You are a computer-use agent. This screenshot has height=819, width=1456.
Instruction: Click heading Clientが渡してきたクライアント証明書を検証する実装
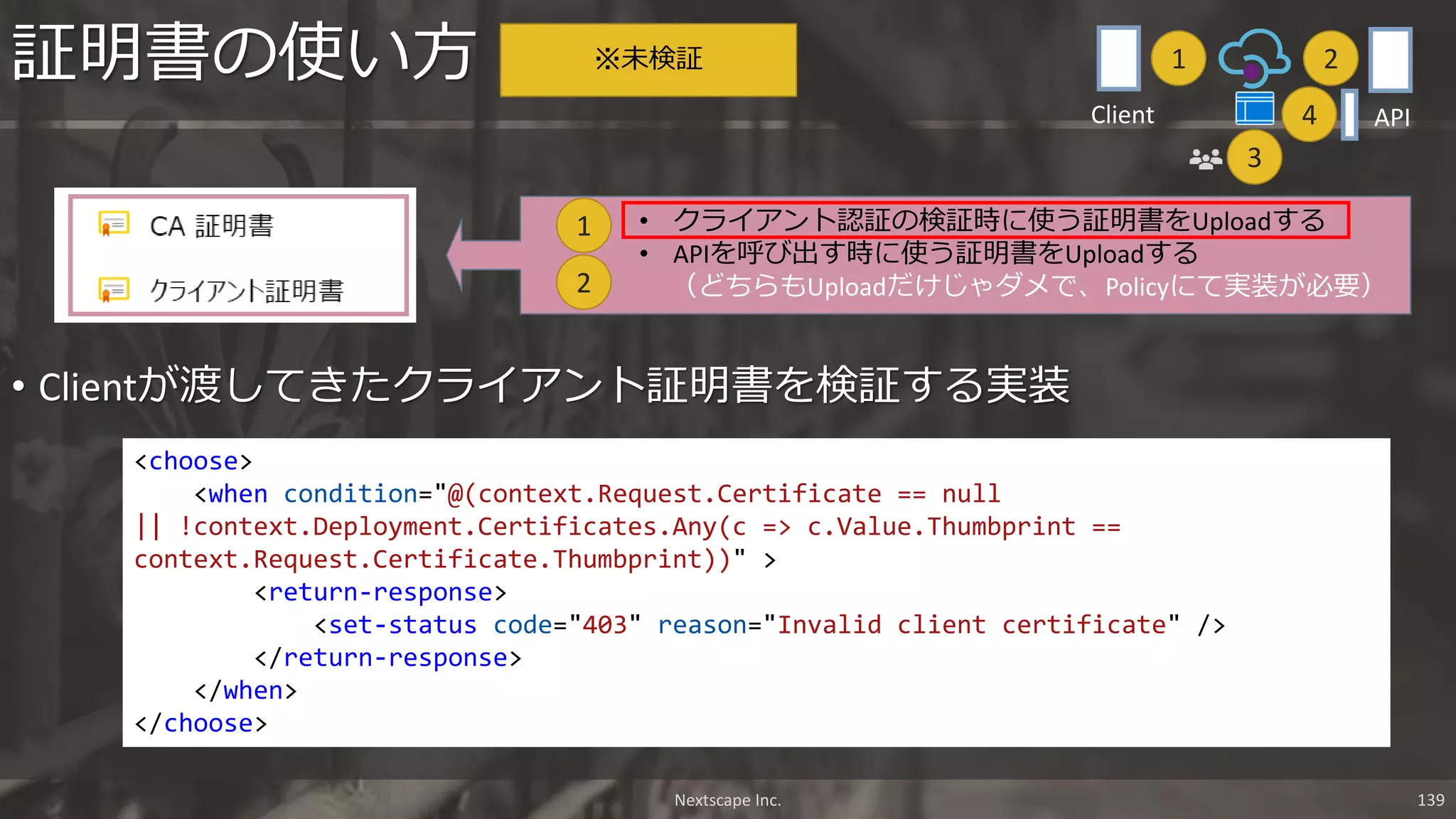[x=554, y=385]
